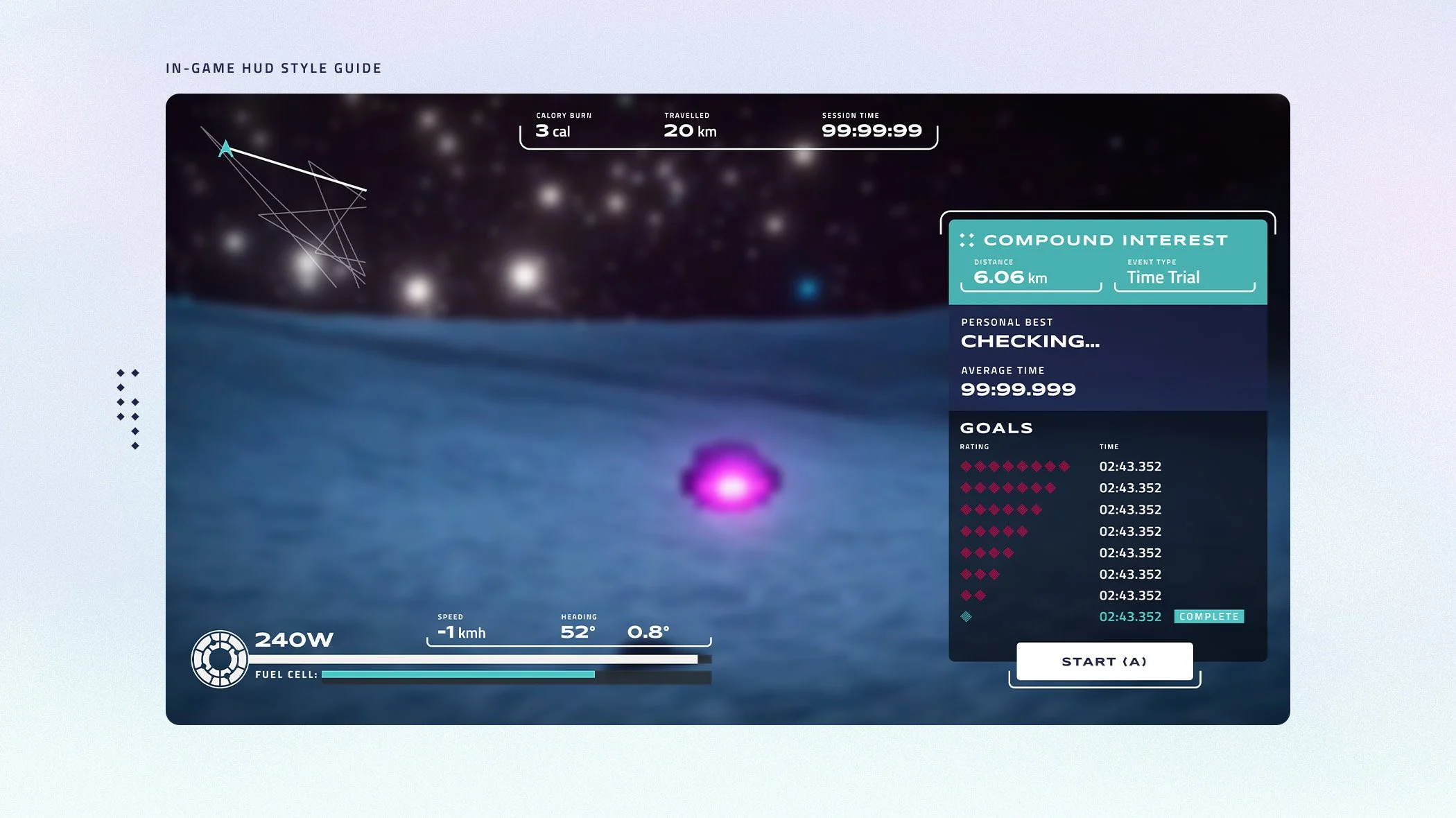The height and width of the screenshot is (818, 1456).
Task: Click the 20 km travelled readout
Action: [690, 130]
